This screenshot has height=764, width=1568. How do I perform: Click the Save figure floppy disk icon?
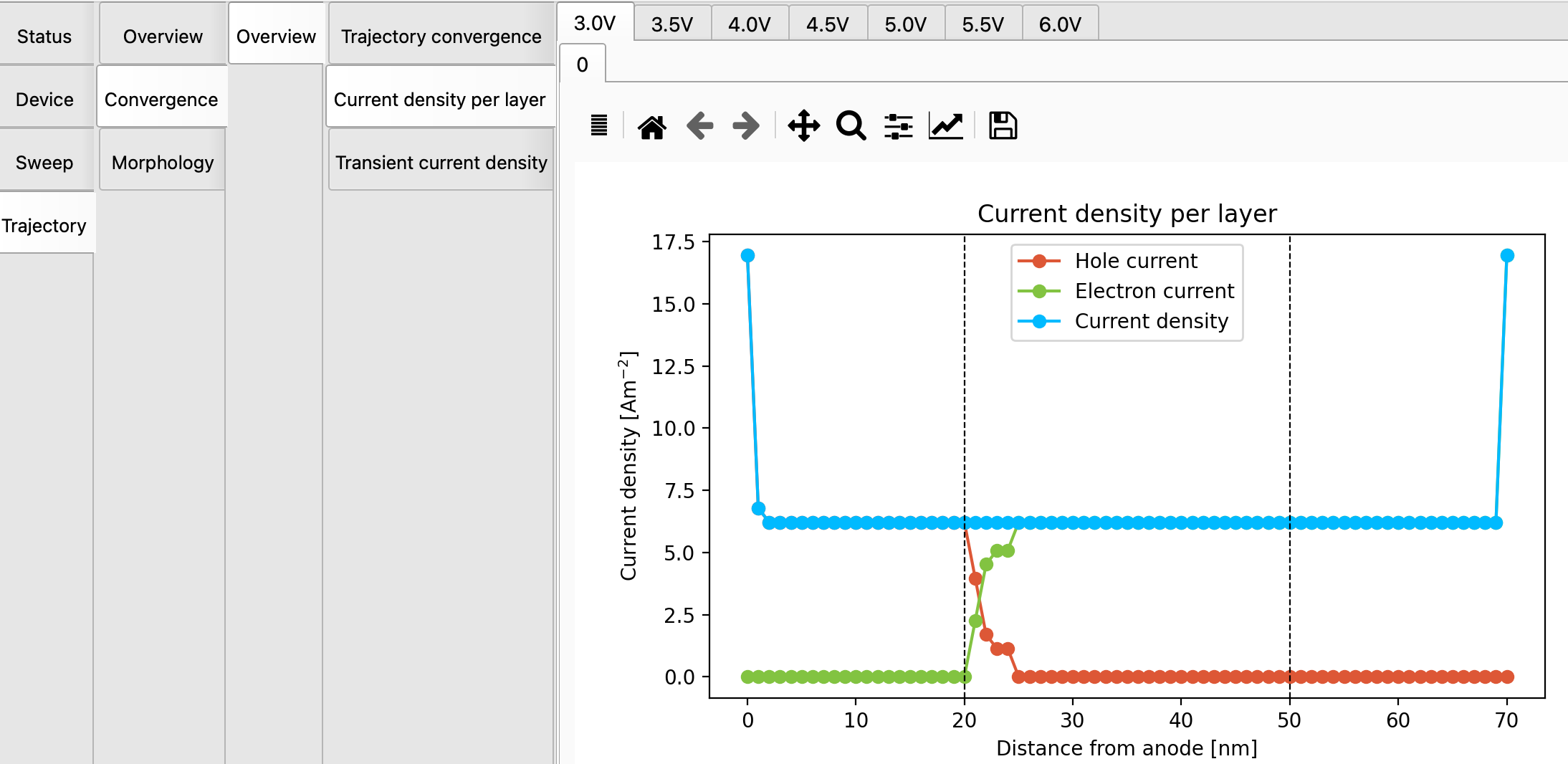tap(1003, 126)
